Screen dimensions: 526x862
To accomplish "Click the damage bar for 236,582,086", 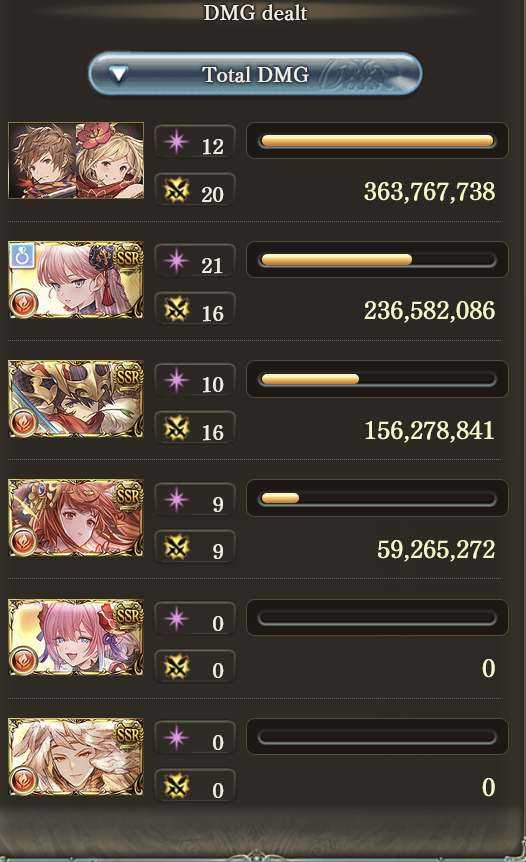I will click(377, 259).
